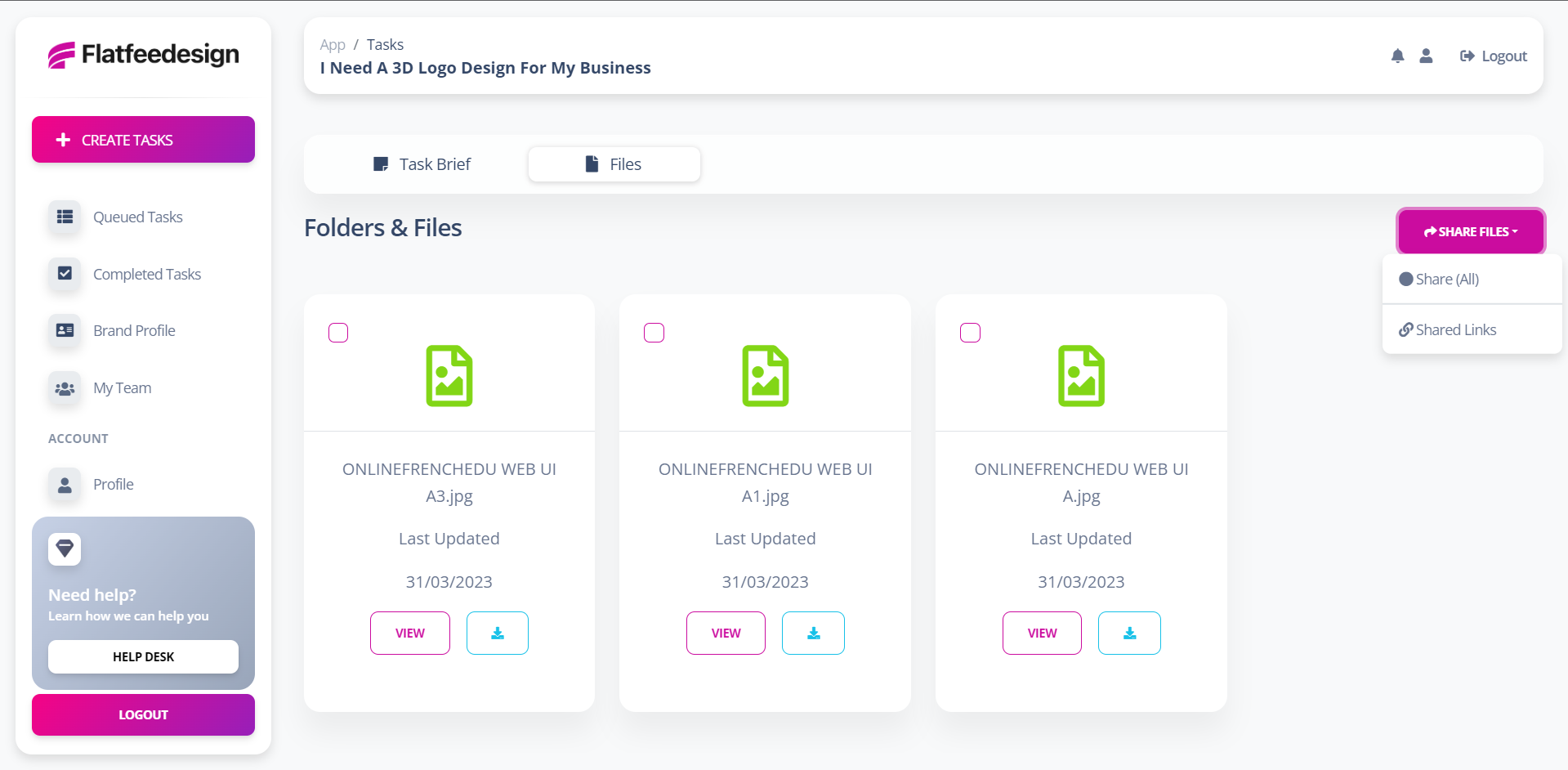Click the Queued Tasks list icon
This screenshot has width=1568, height=770.
65,217
